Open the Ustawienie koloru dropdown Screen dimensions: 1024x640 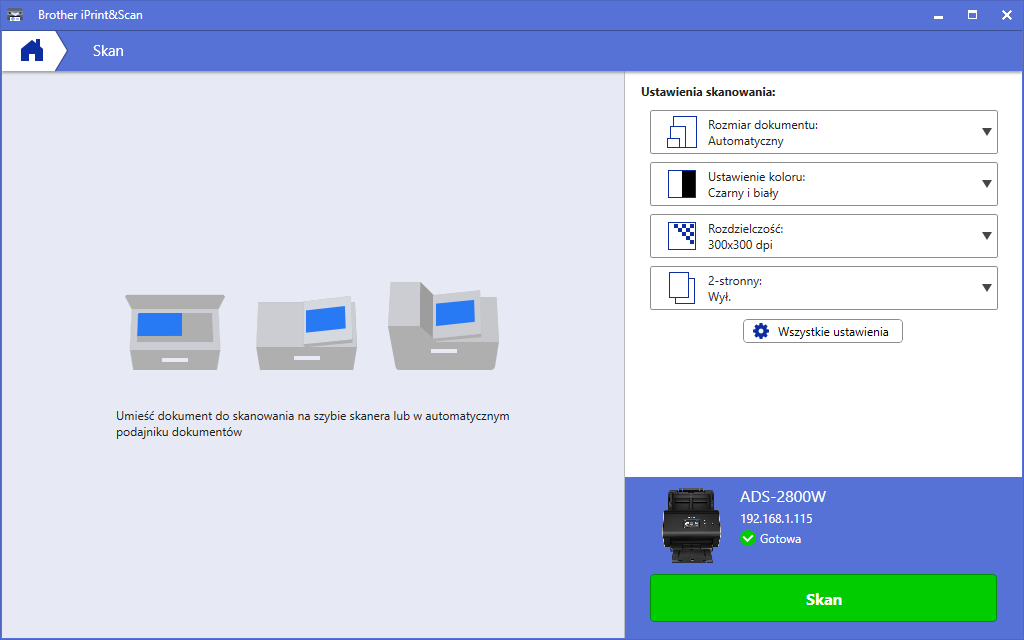(x=824, y=184)
